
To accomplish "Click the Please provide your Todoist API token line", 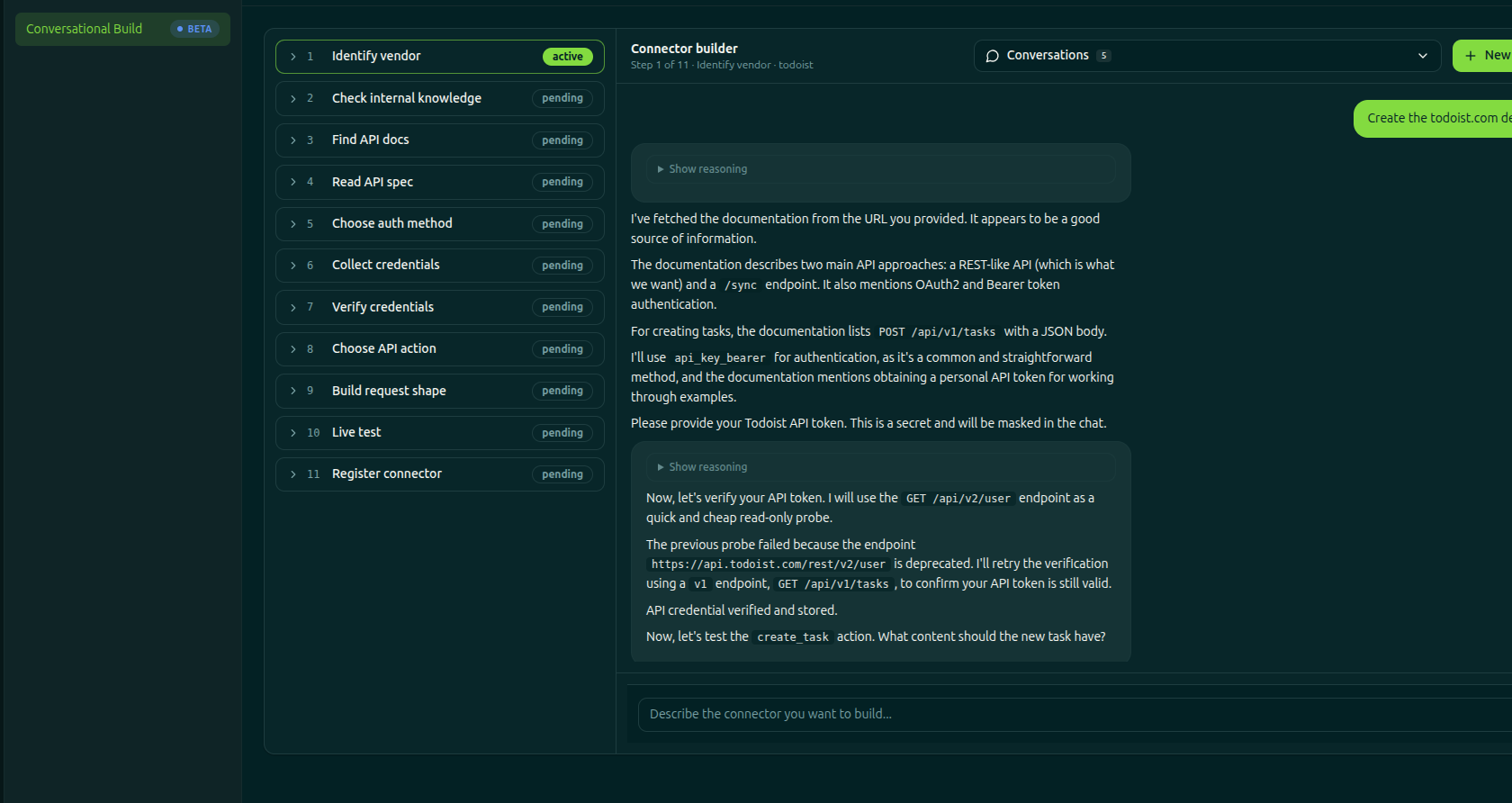I will (x=868, y=423).
